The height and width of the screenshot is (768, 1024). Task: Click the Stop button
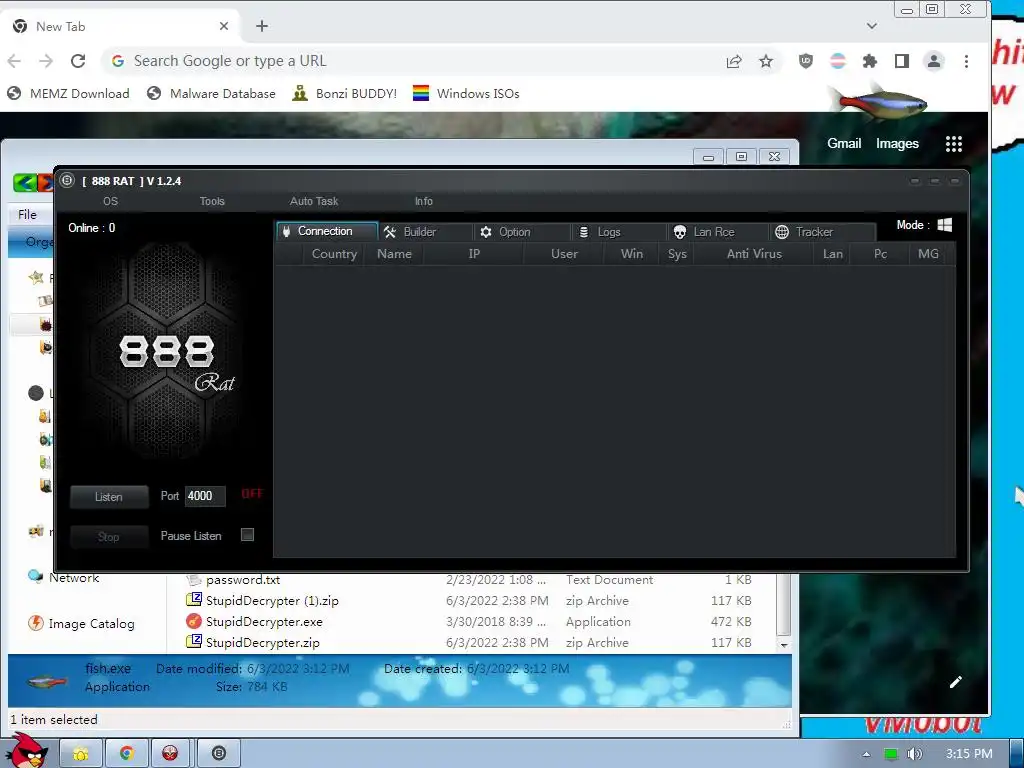point(108,537)
